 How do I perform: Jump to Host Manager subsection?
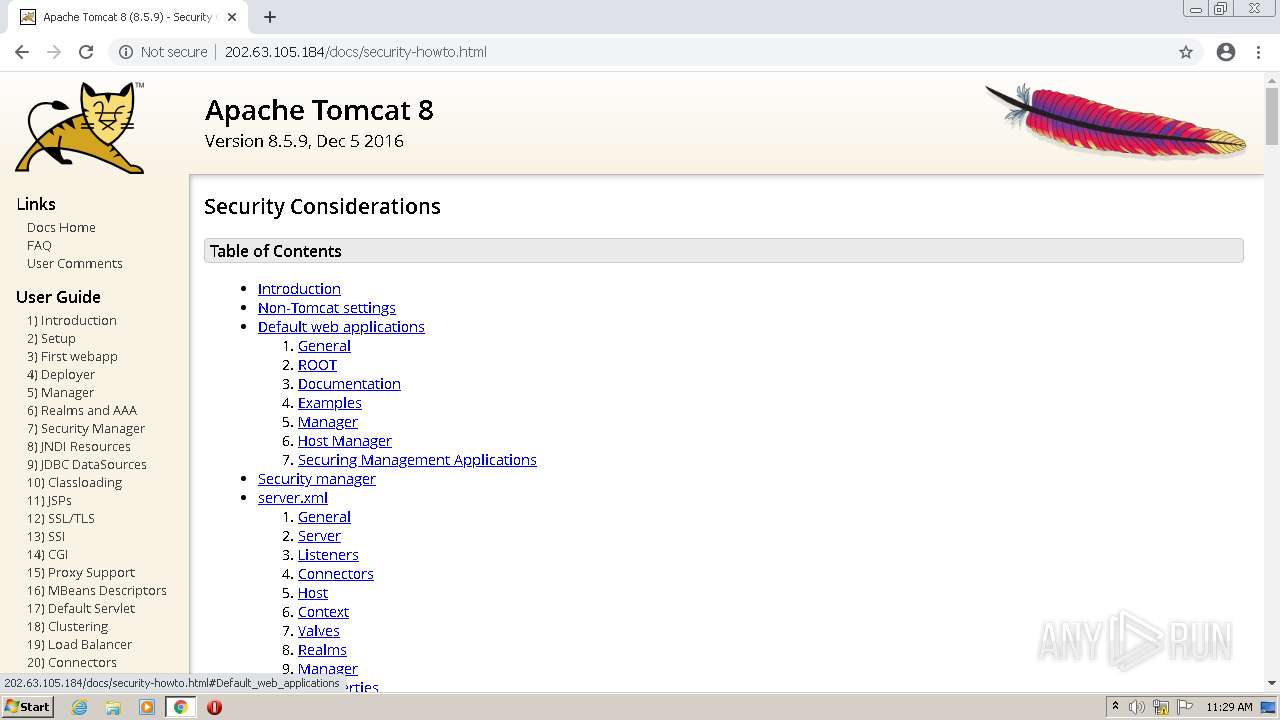coord(345,440)
